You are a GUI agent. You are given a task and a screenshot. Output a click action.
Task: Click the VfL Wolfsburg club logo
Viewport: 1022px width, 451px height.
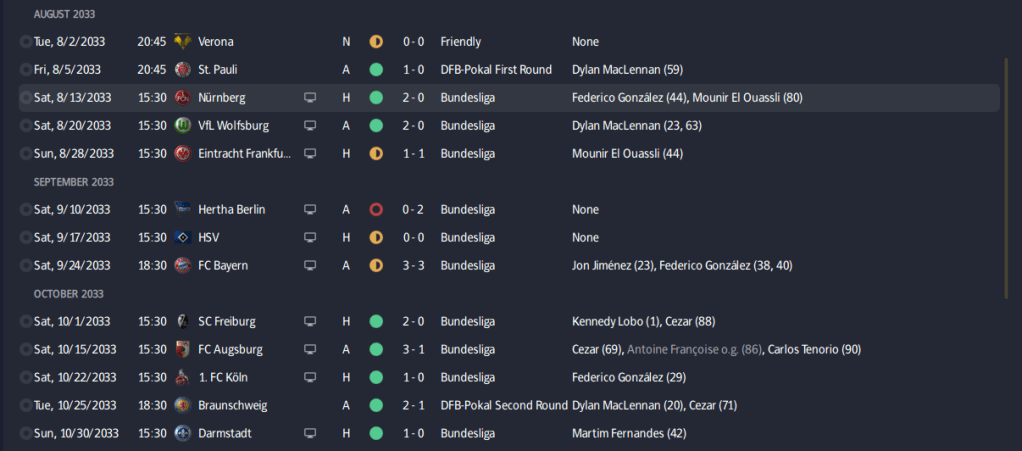point(182,126)
